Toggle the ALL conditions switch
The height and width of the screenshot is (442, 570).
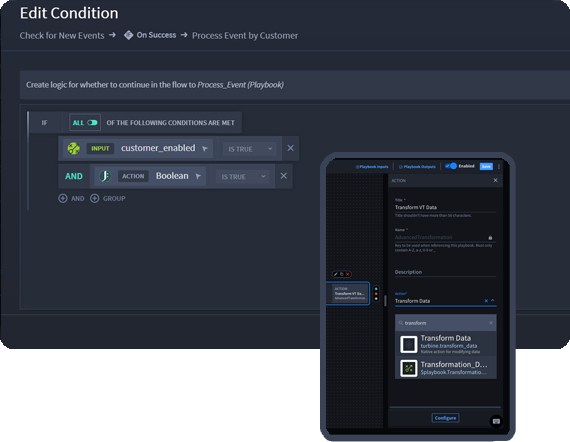point(92,122)
